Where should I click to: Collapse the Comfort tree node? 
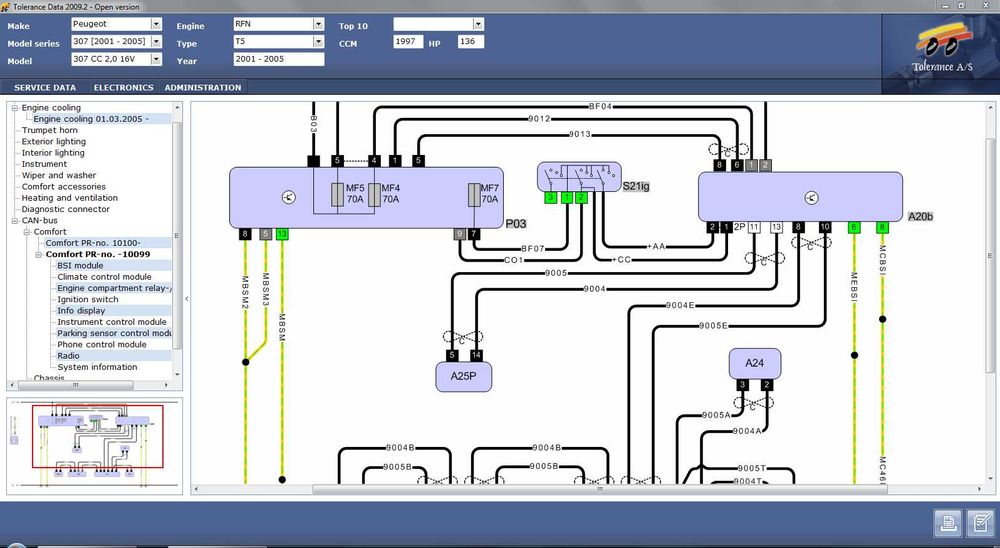27,232
